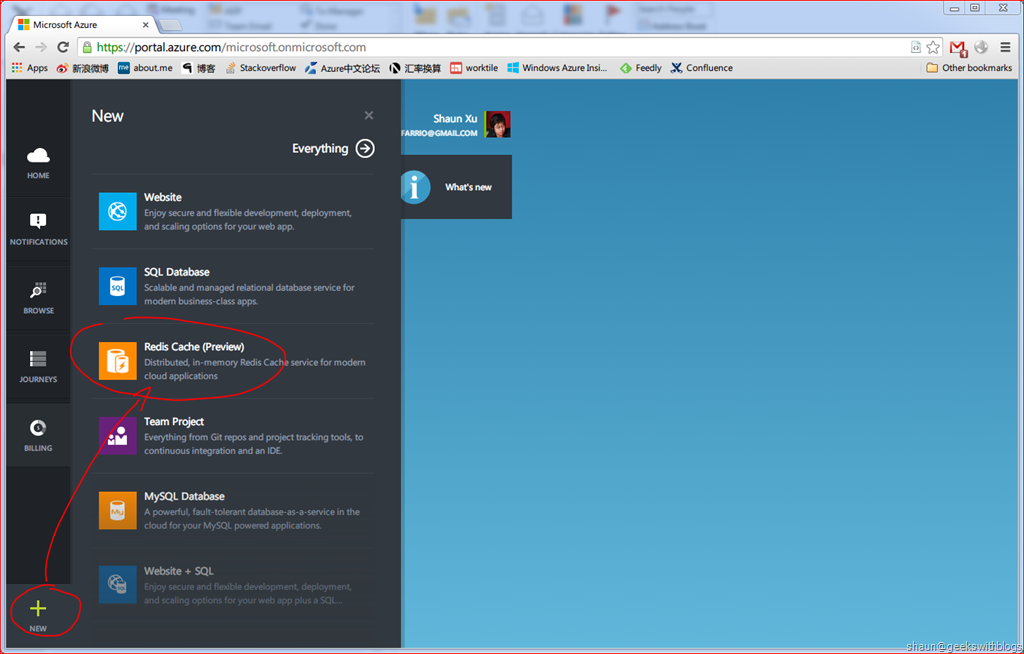The width and height of the screenshot is (1024, 654).
Task: Click the Team Project title text
Action: tap(174, 421)
